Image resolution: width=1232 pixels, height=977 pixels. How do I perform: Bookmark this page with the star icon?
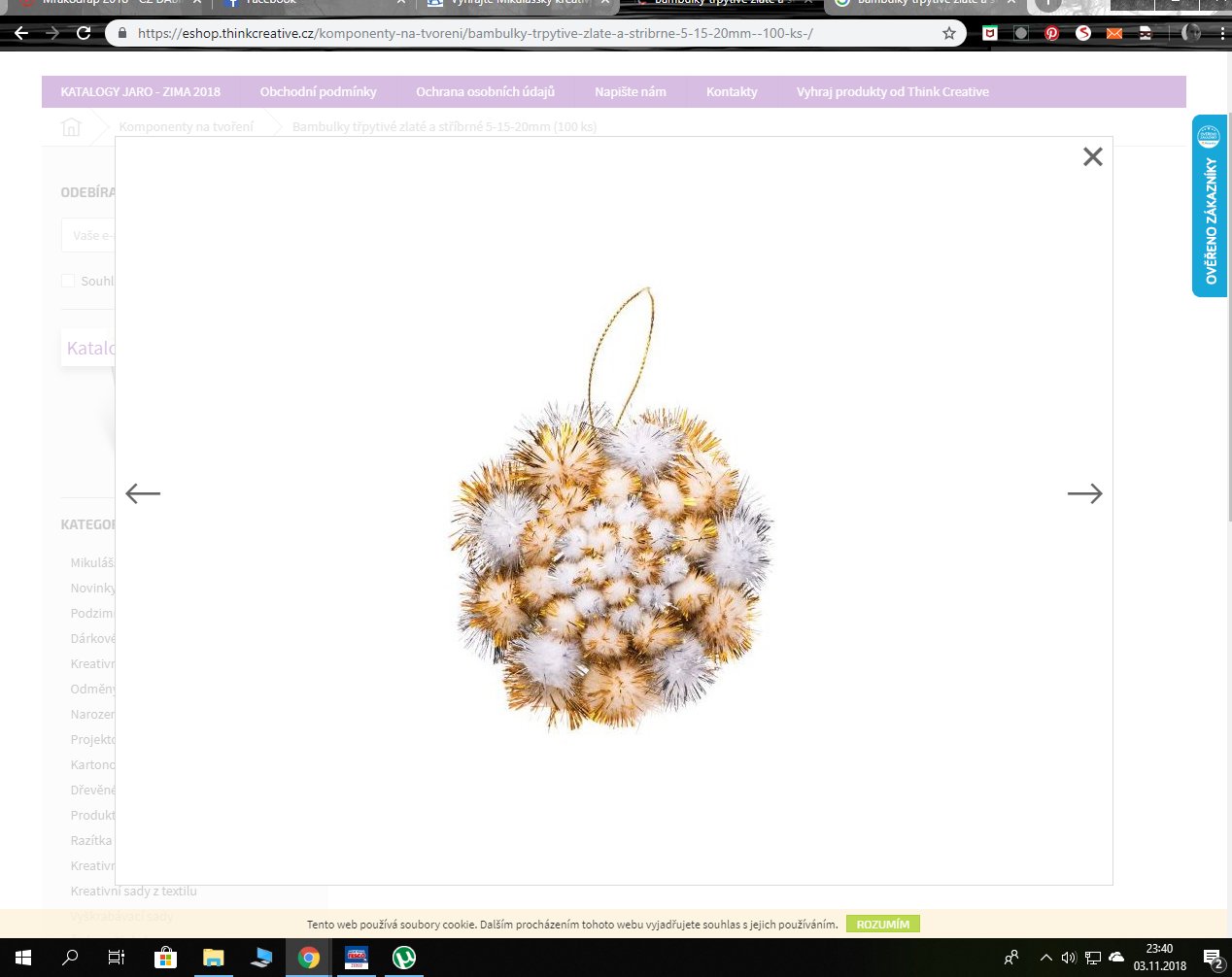949,33
